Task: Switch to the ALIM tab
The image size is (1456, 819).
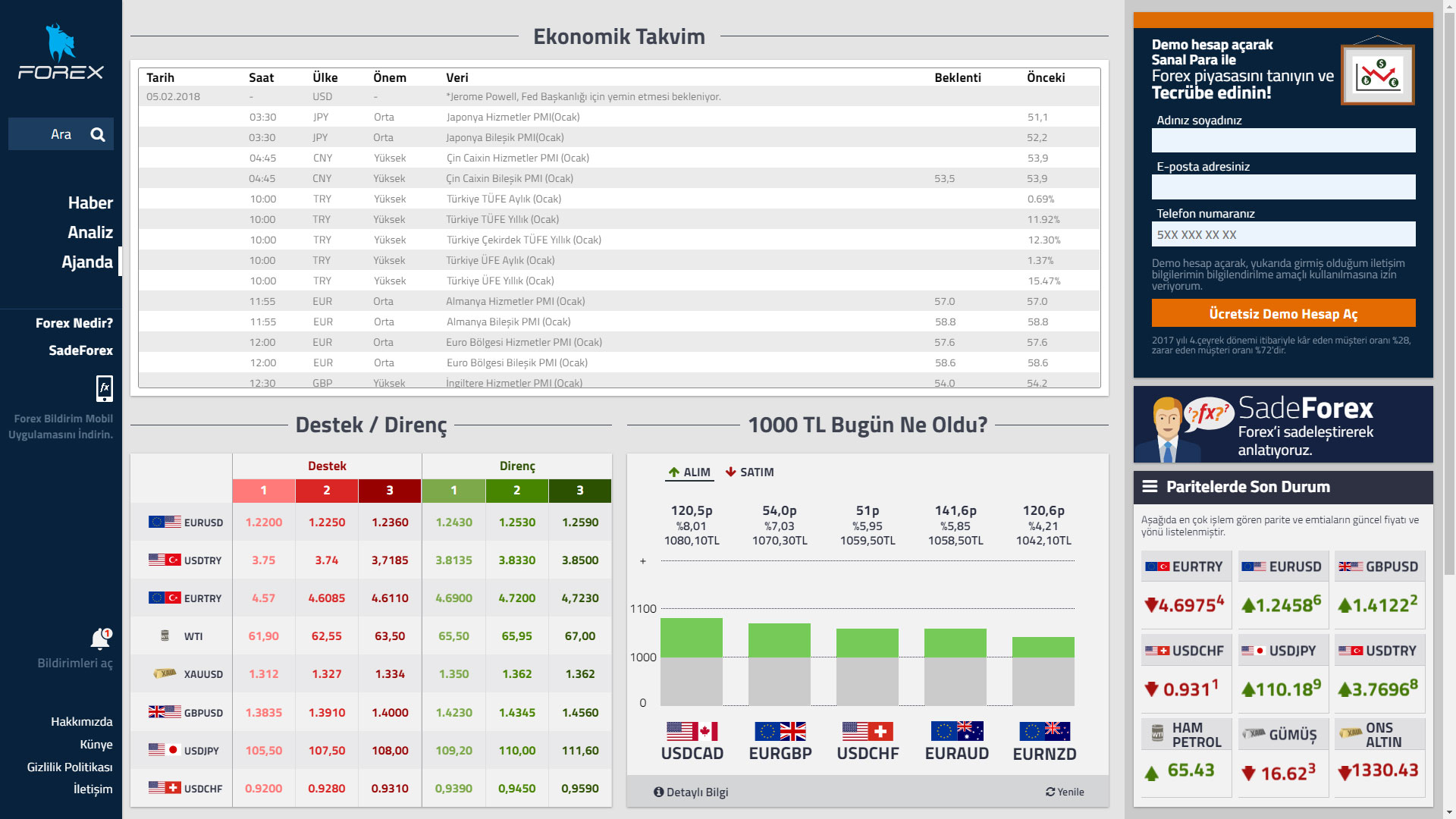Action: pyautogui.click(x=689, y=472)
